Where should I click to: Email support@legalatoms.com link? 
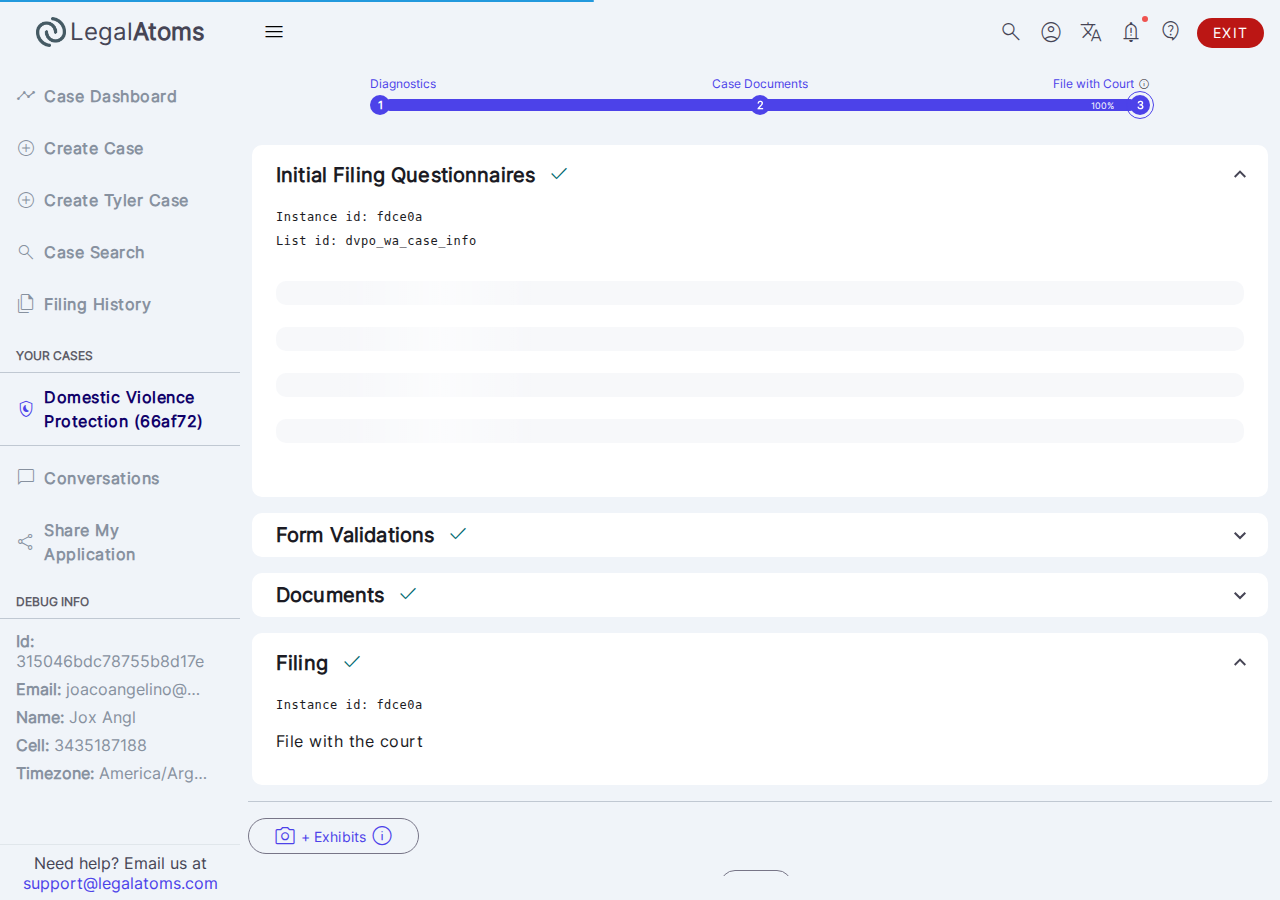pyautogui.click(x=120, y=884)
